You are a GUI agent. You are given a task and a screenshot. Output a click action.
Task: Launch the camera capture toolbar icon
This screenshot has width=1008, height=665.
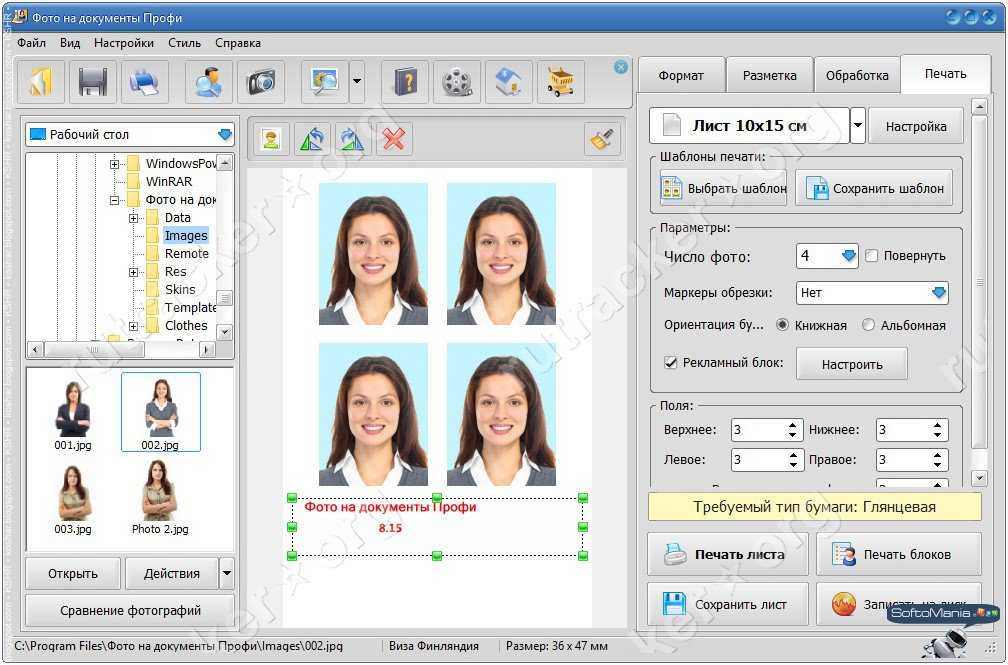click(x=260, y=82)
